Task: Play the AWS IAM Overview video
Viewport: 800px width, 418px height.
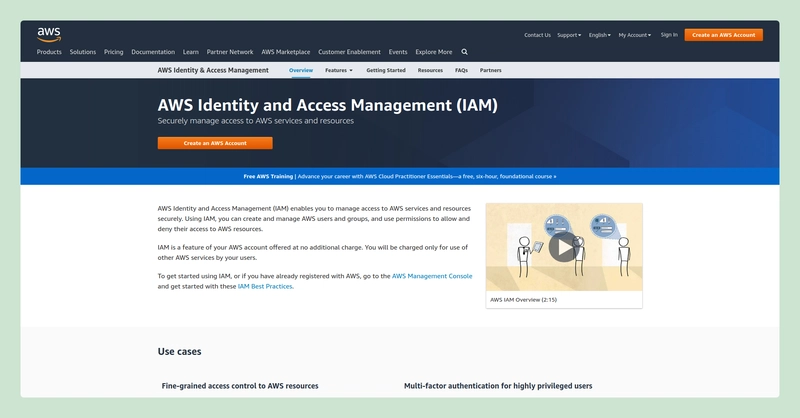Action: 563,247
